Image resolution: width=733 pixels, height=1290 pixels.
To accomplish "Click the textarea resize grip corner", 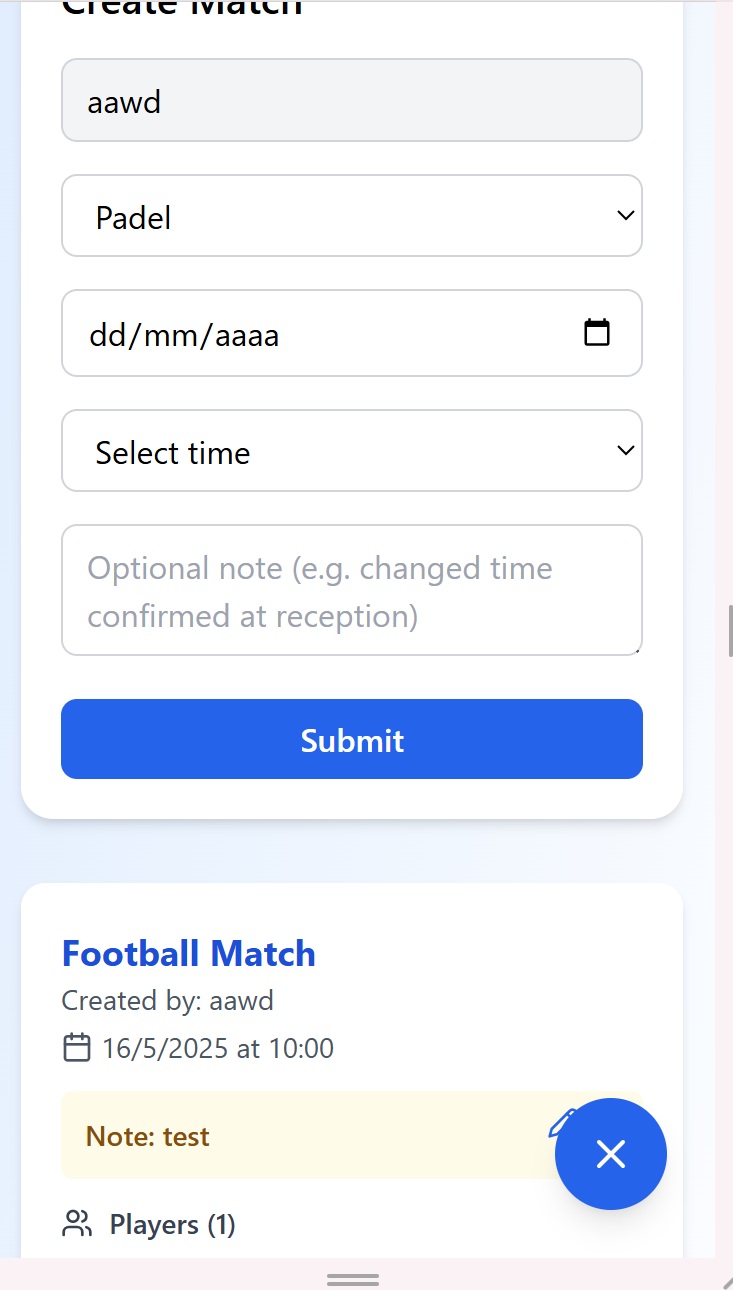I will tap(637, 650).
